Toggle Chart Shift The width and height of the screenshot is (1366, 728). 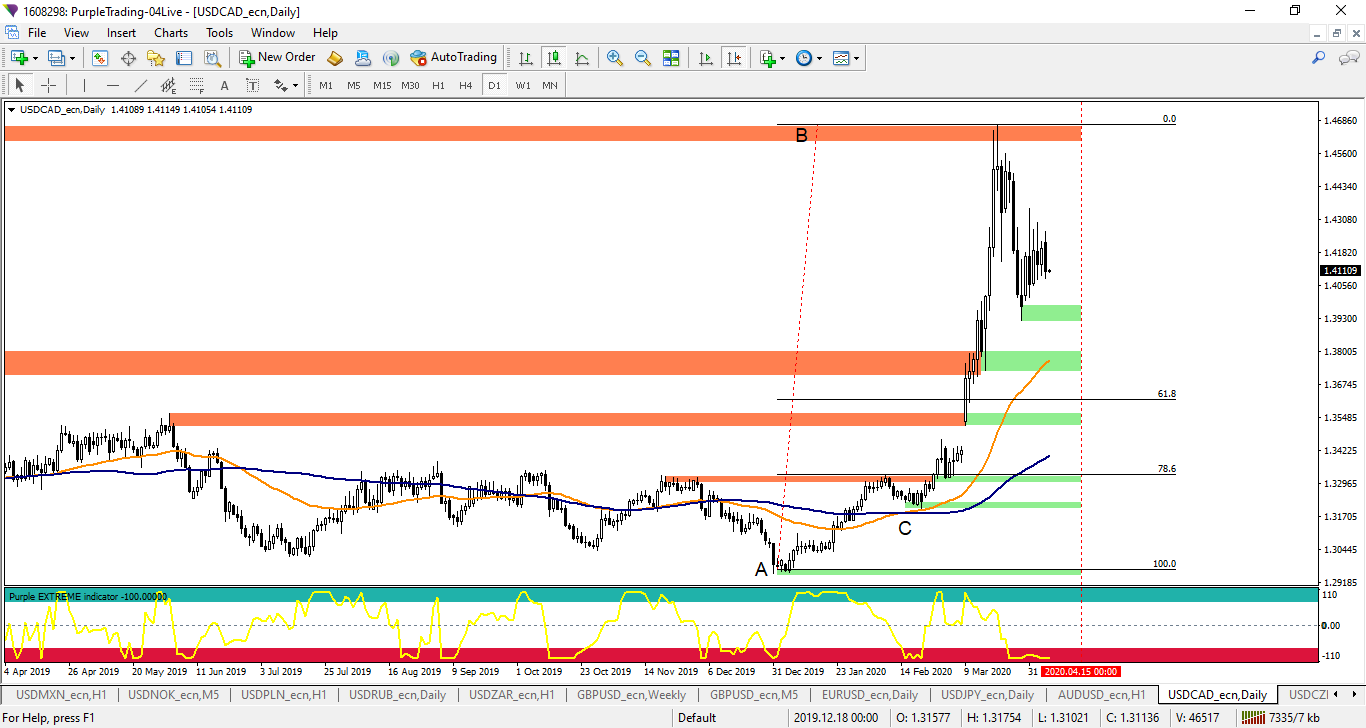734,58
